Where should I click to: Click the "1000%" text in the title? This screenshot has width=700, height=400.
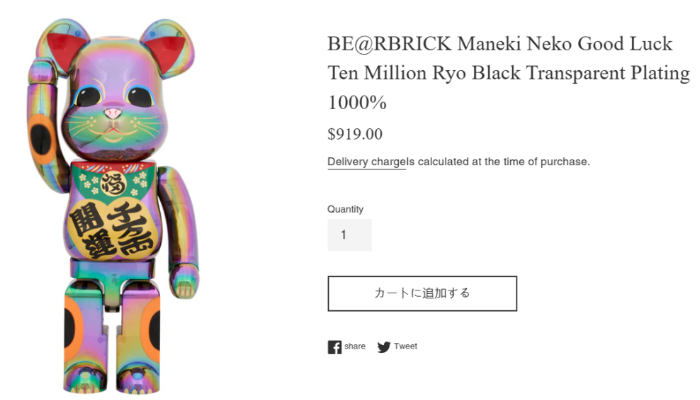pos(357,103)
